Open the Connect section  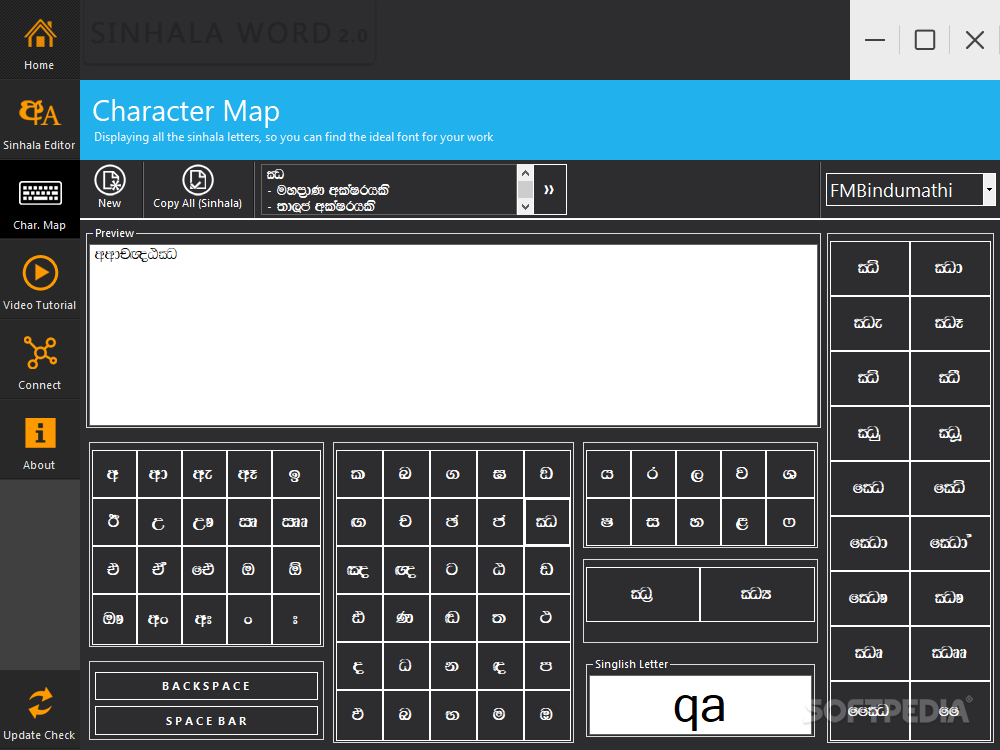coord(40,360)
